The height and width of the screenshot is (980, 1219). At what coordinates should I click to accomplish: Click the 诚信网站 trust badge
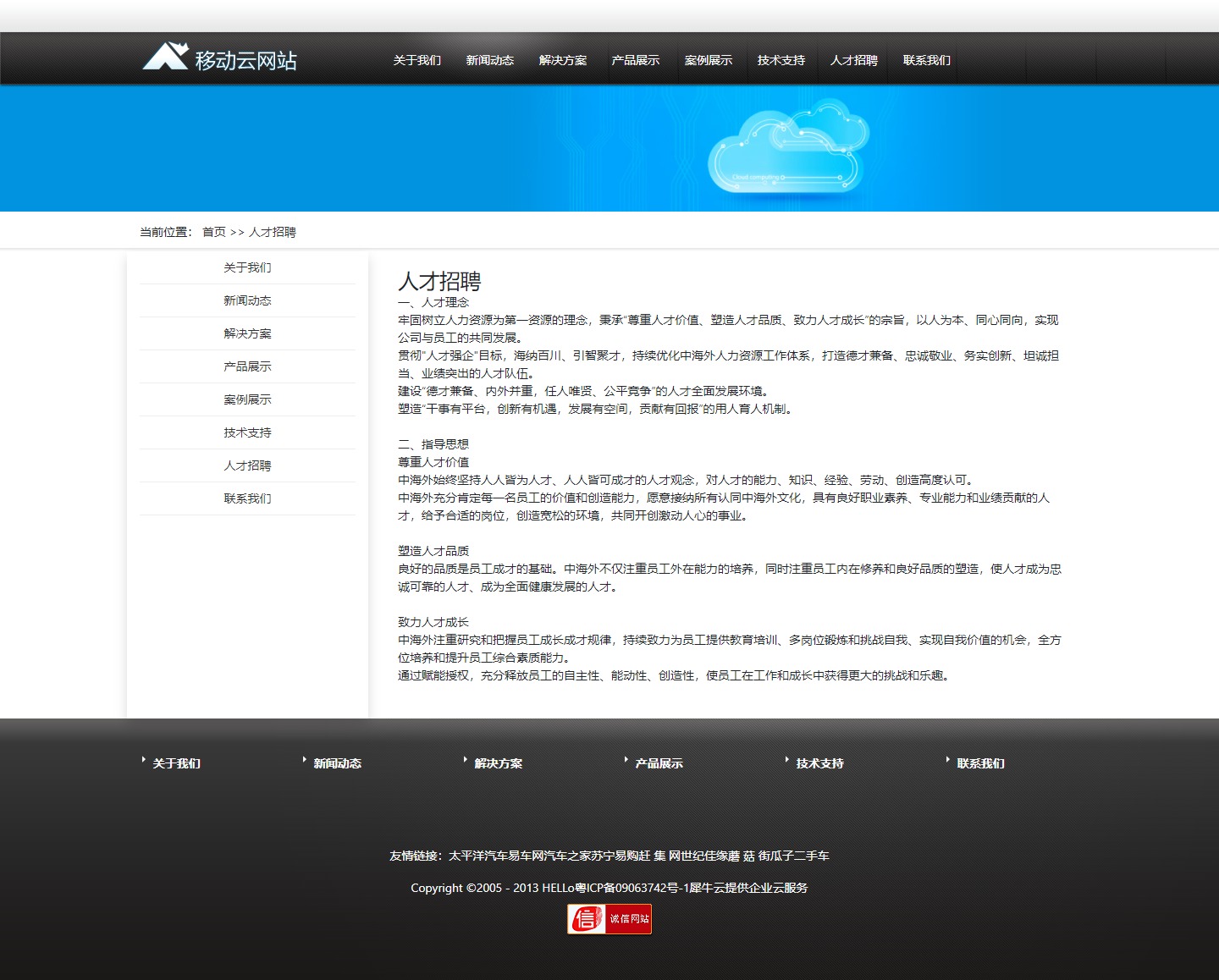coord(609,919)
